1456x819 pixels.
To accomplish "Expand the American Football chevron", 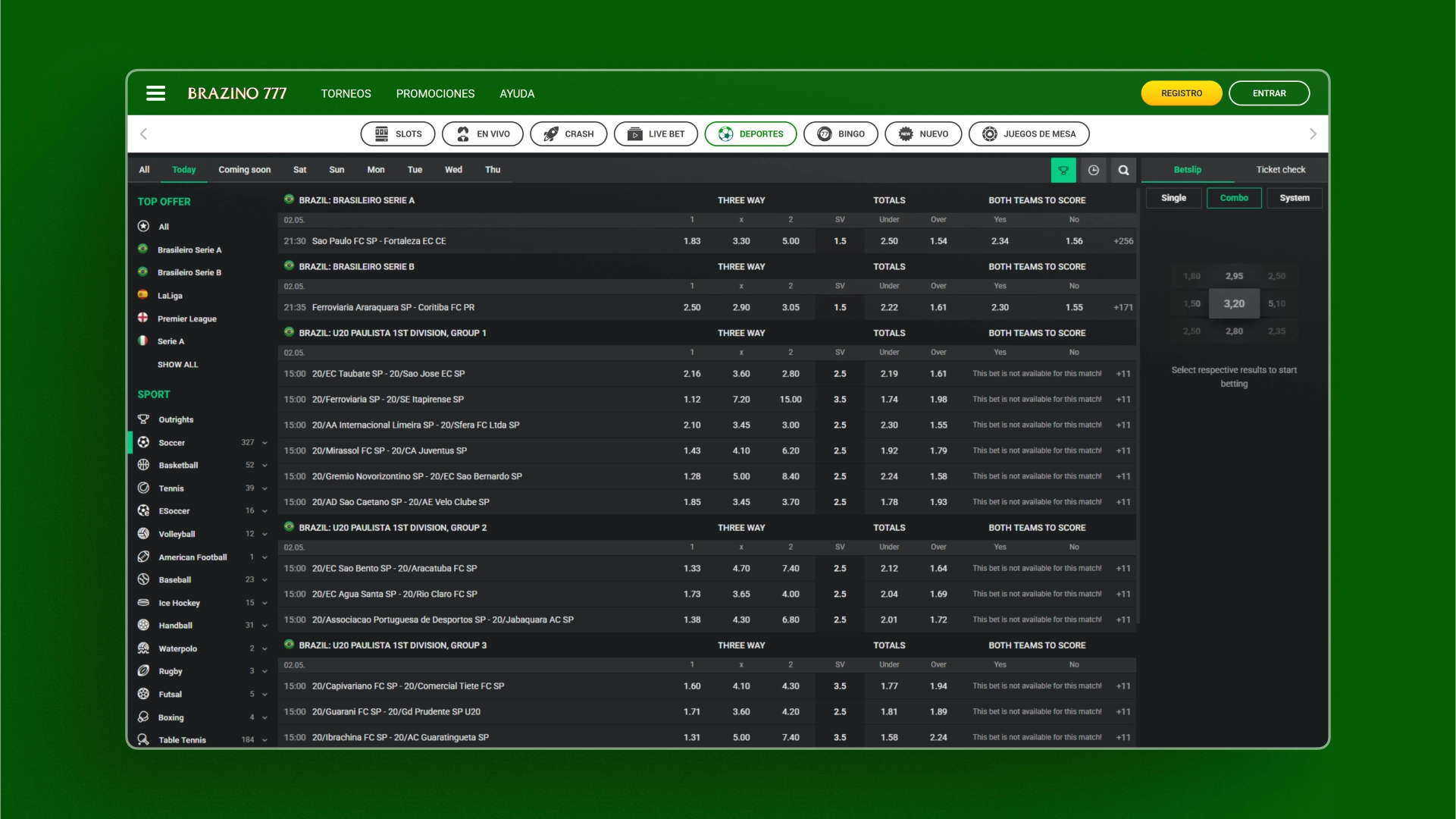I will coord(265,557).
